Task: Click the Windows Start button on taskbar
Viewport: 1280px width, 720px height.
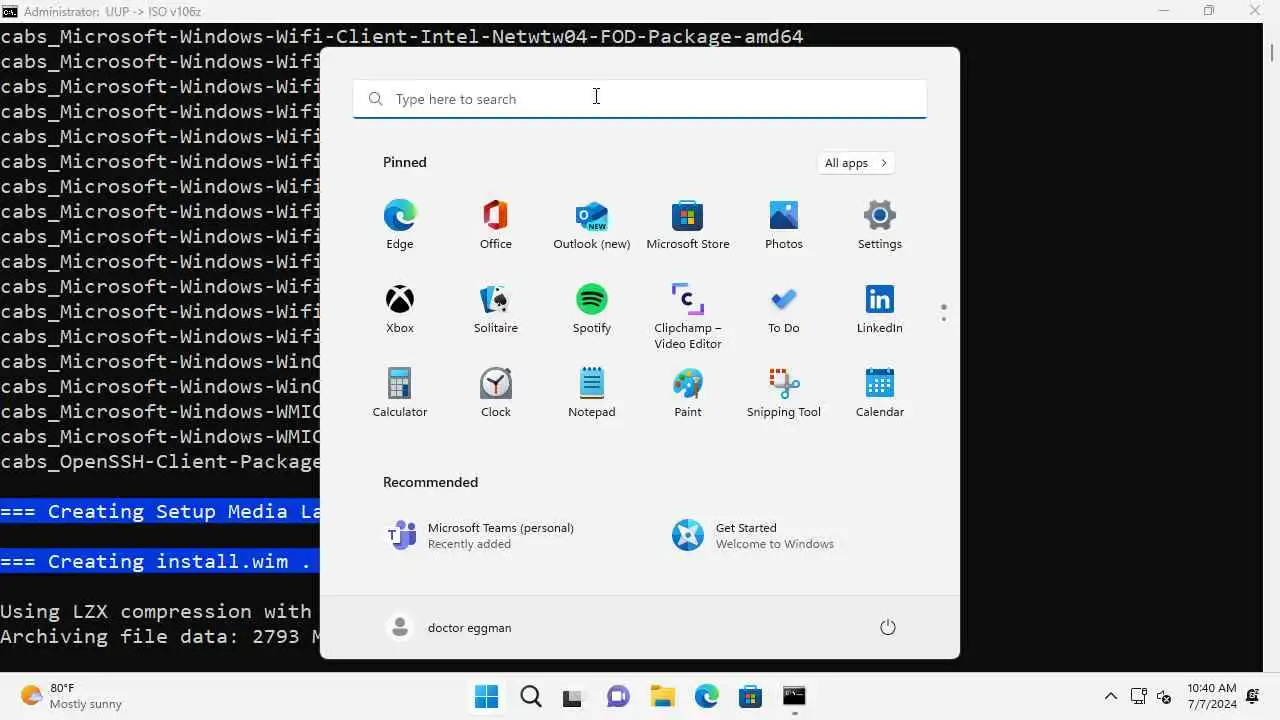Action: pyautogui.click(x=487, y=696)
